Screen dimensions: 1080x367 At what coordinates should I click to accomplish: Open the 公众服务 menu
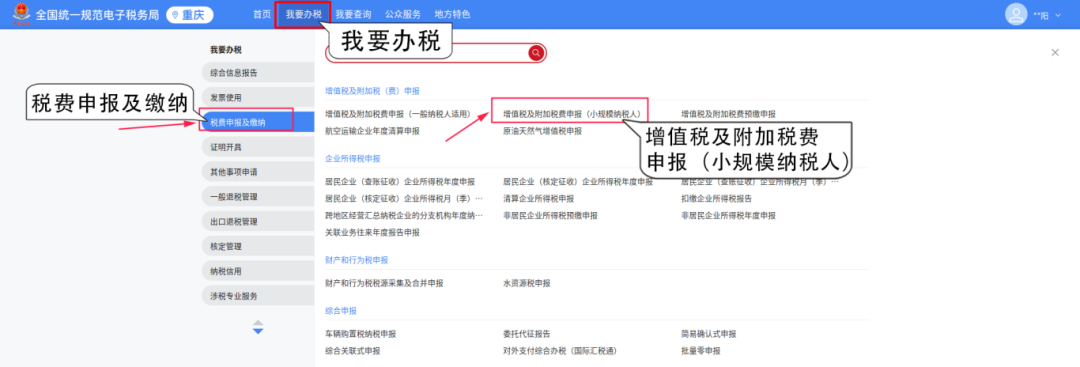point(403,14)
